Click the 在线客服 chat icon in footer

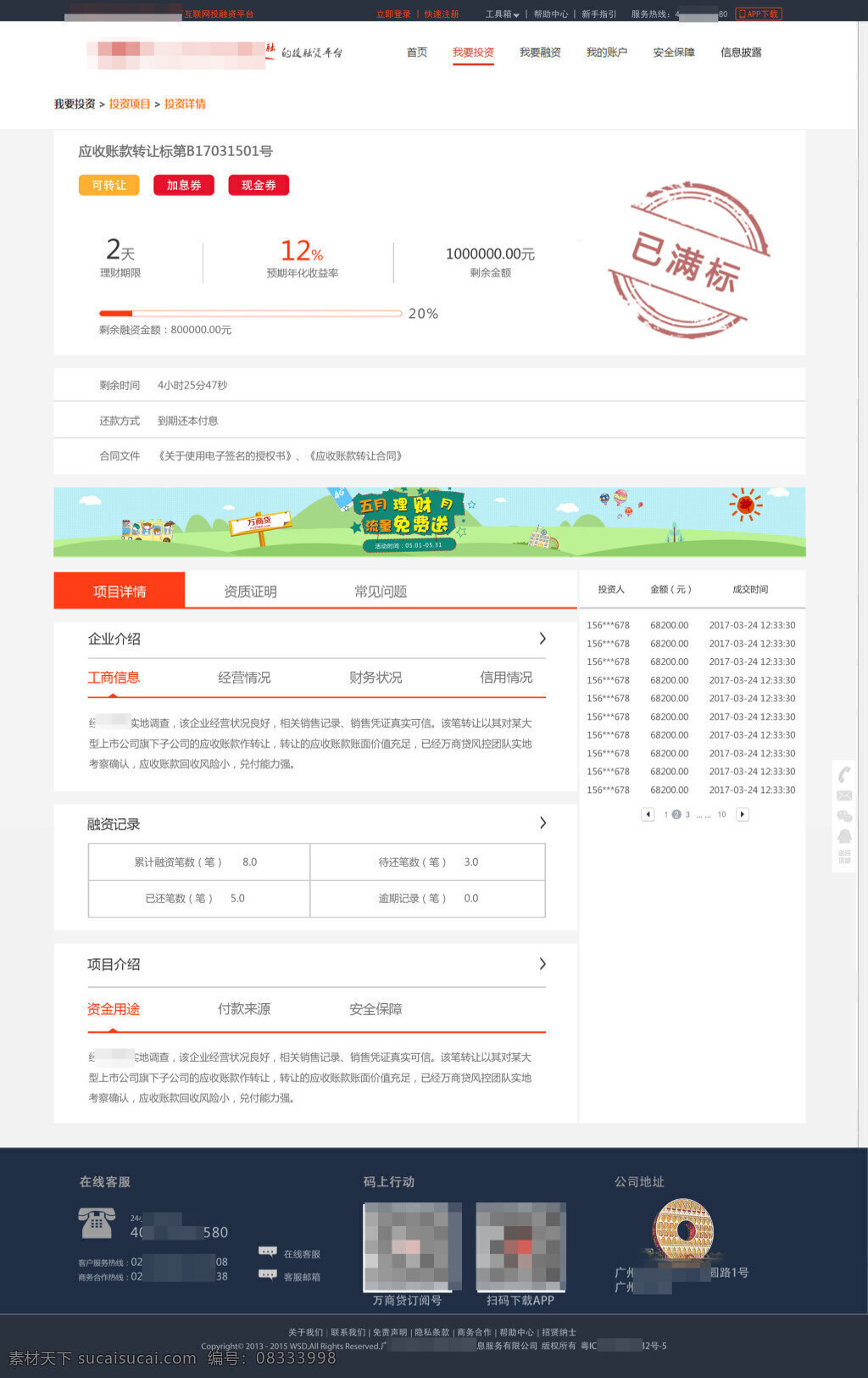click(268, 1252)
